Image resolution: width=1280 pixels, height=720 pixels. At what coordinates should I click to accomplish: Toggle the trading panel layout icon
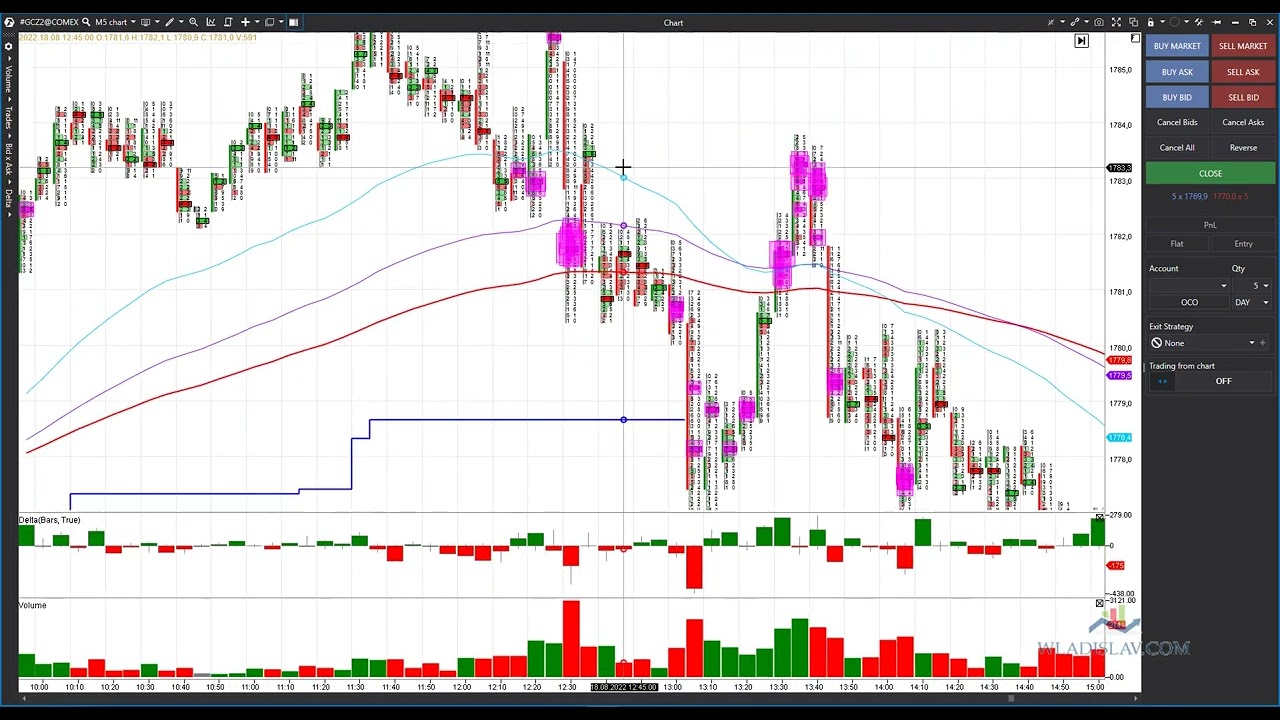(x=293, y=22)
